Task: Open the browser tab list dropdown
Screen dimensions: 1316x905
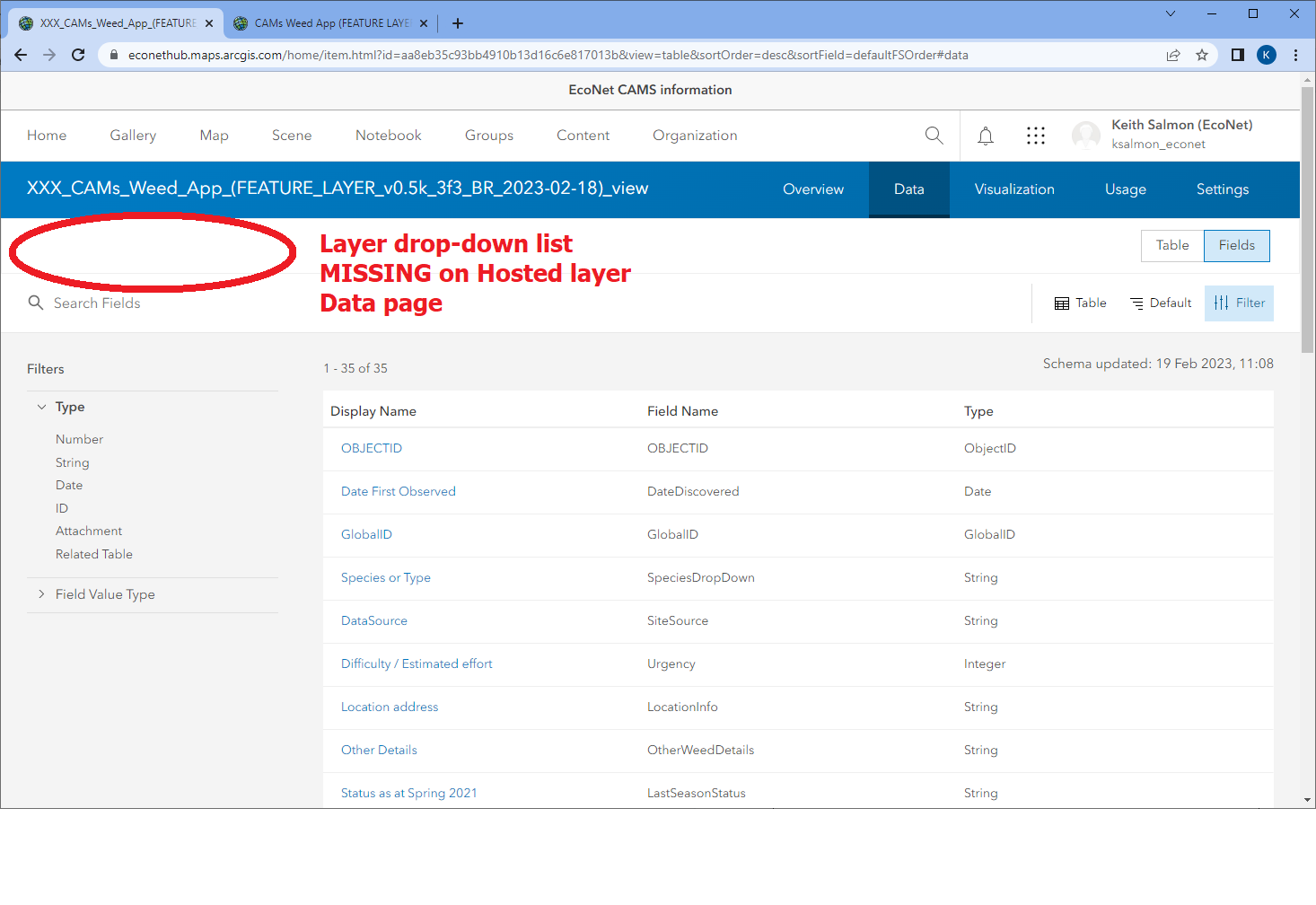Action: (x=1170, y=13)
